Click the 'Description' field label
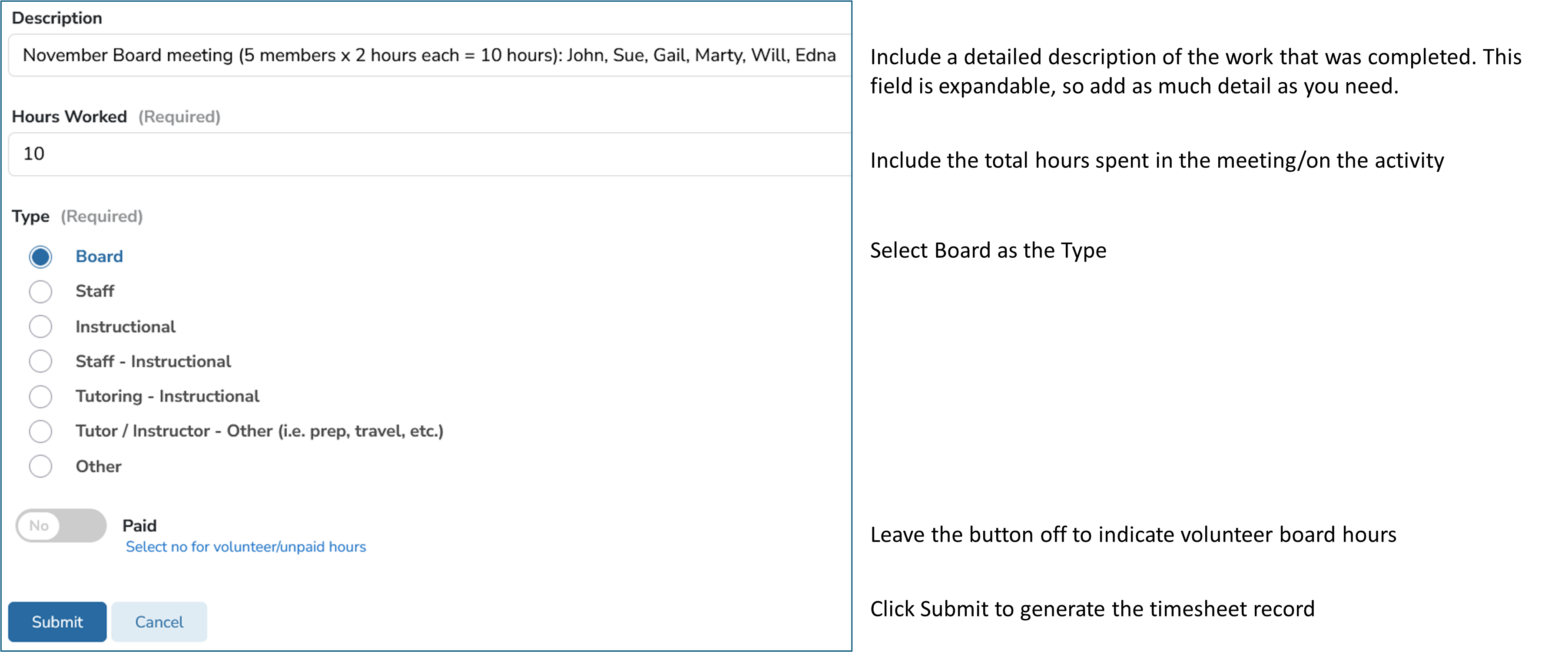This screenshot has height=652, width=1568. [x=57, y=18]
